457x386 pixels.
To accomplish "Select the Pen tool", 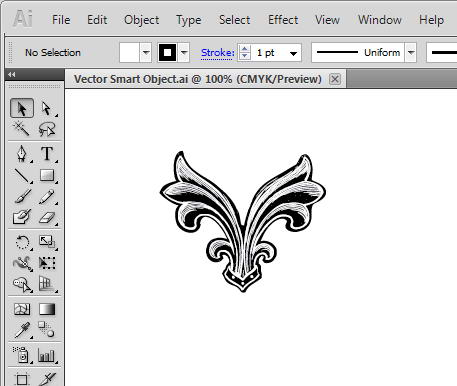I will 22,154.
